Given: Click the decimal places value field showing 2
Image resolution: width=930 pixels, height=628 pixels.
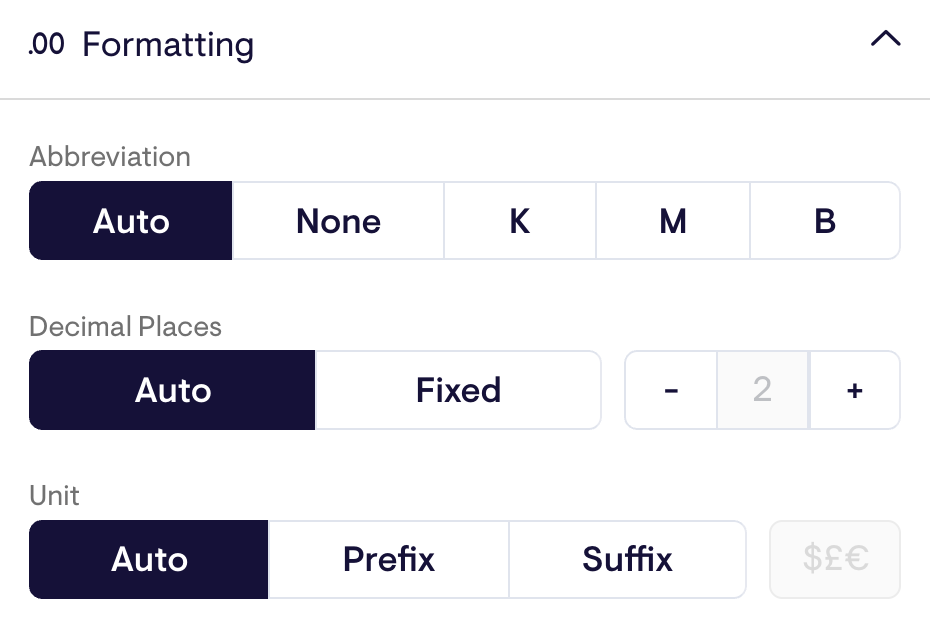Looking at the screenshot, I should pos(762,390).
